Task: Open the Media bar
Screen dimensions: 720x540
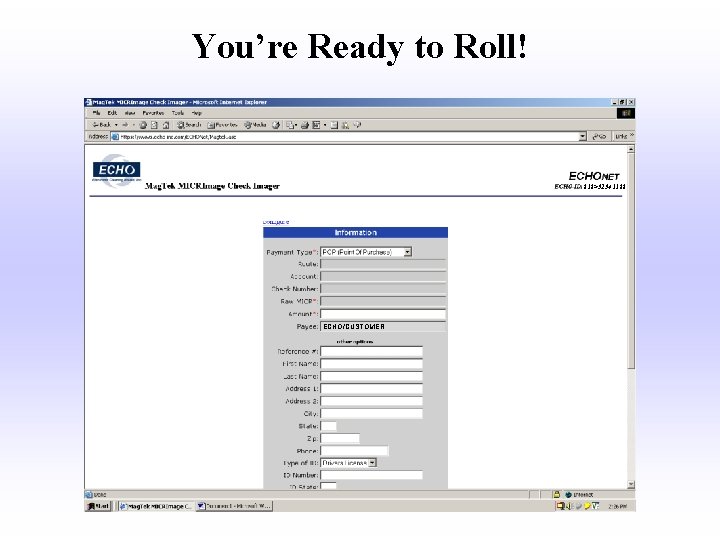Action: [255, 125]
